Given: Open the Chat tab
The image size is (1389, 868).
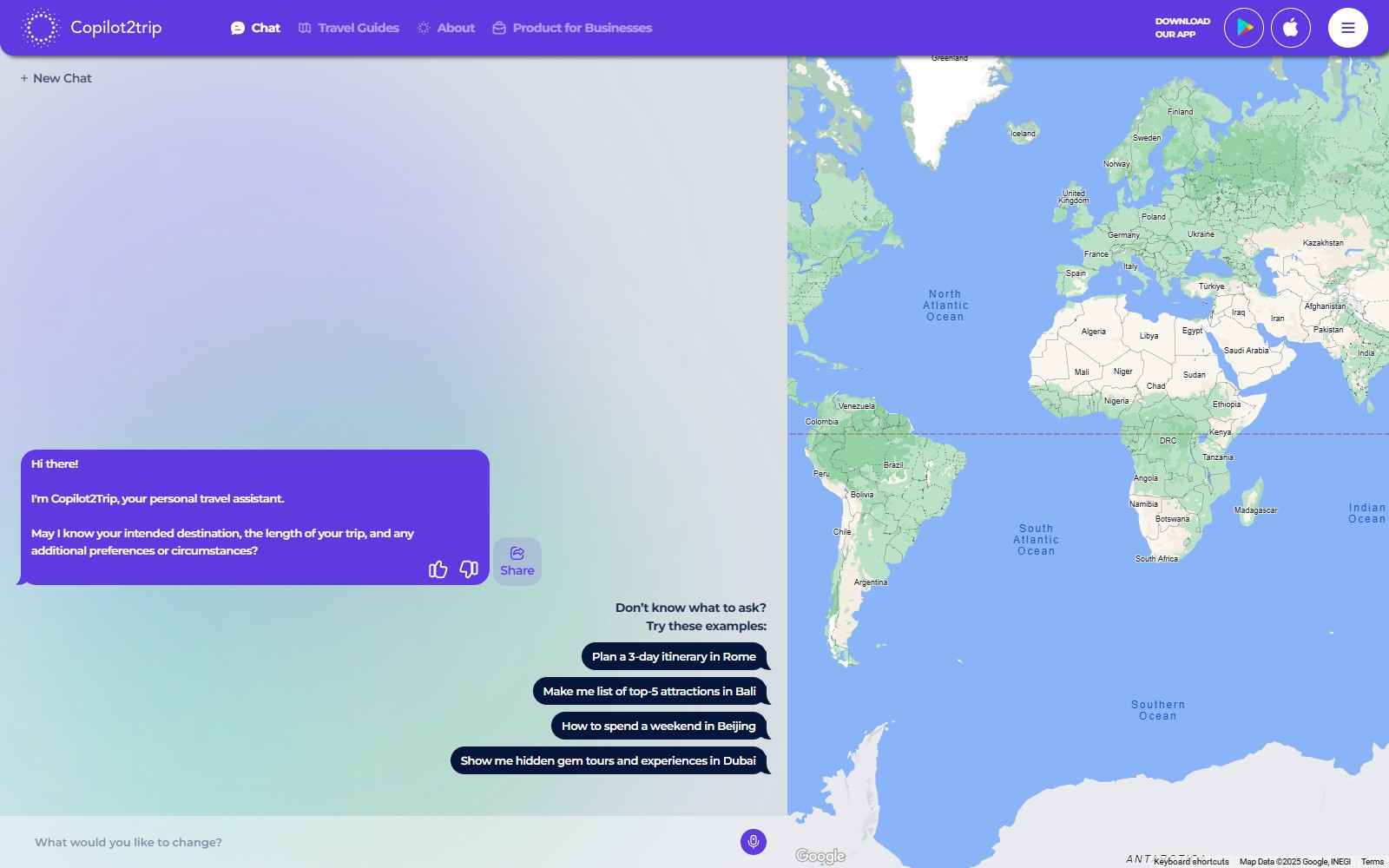Looking at the screenshot, I should pos(255,28).
